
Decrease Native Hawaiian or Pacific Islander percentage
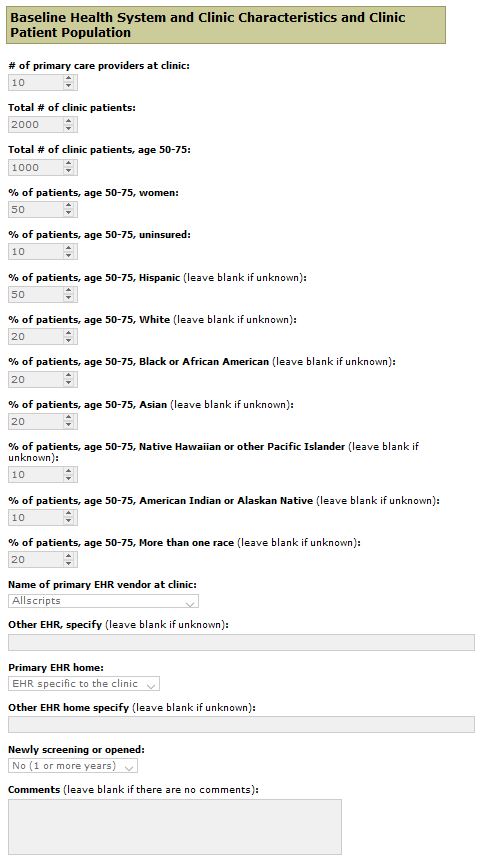point(69,478)
